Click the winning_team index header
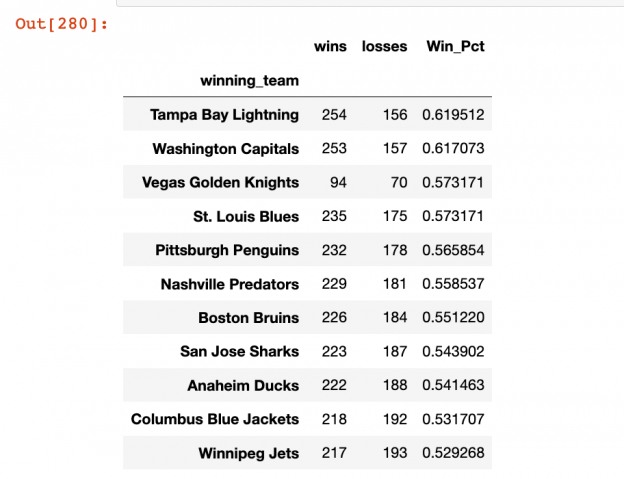 249,79
